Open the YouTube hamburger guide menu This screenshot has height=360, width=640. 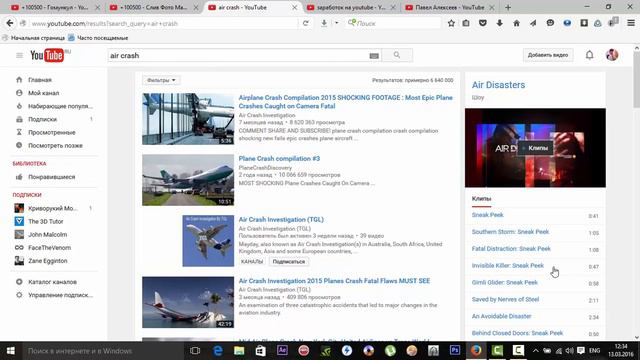(19, 55)
